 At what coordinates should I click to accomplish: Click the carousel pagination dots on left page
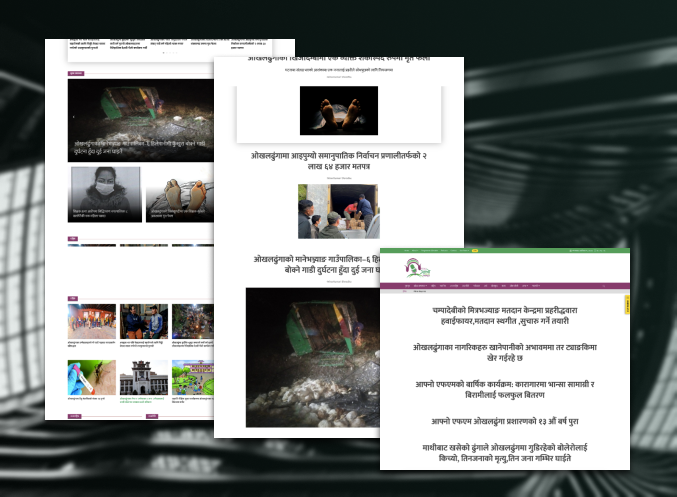coord(170,53)
